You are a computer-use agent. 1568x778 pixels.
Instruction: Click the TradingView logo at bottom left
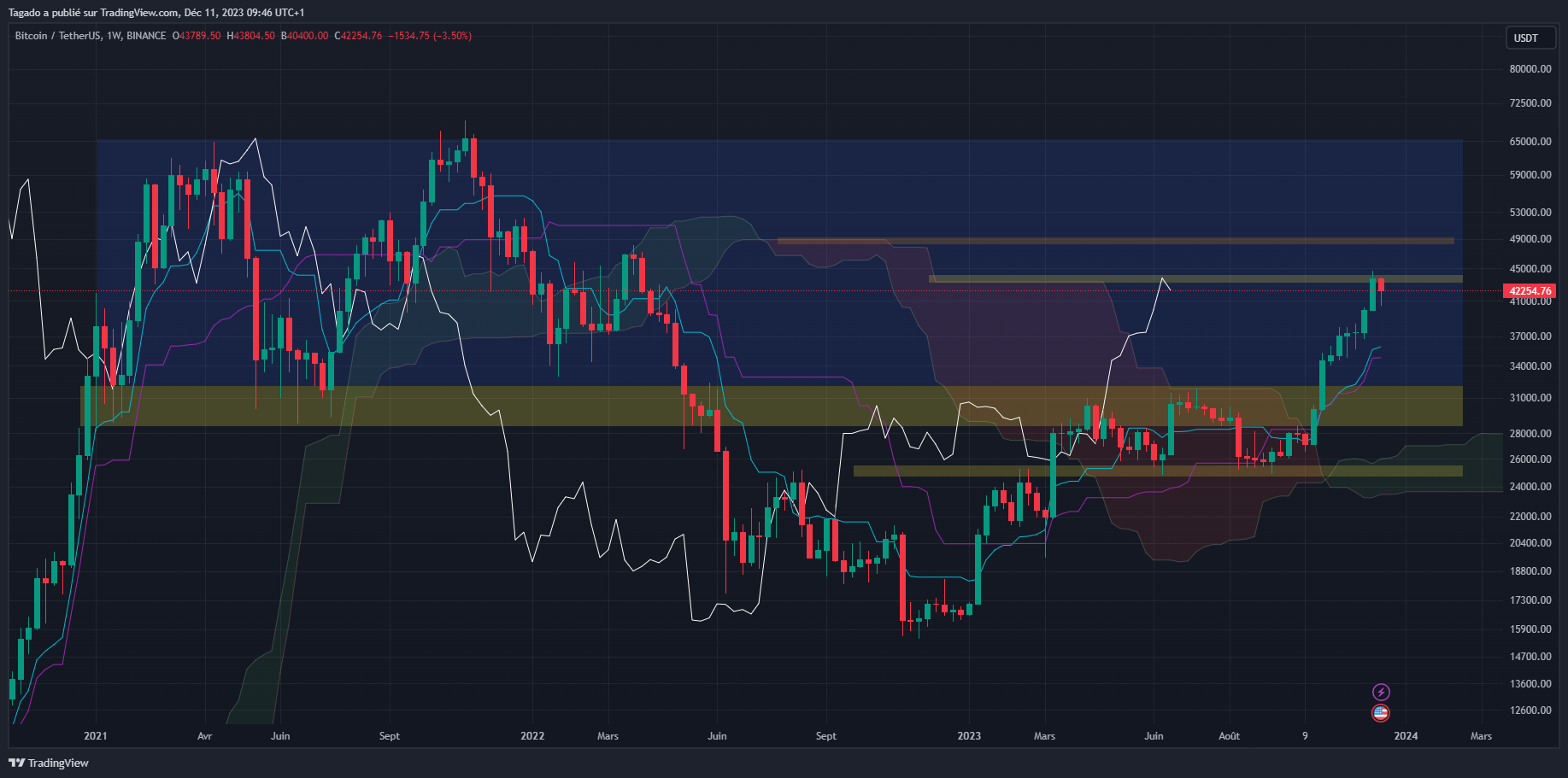pyautogui.click(x=49, y=763)
